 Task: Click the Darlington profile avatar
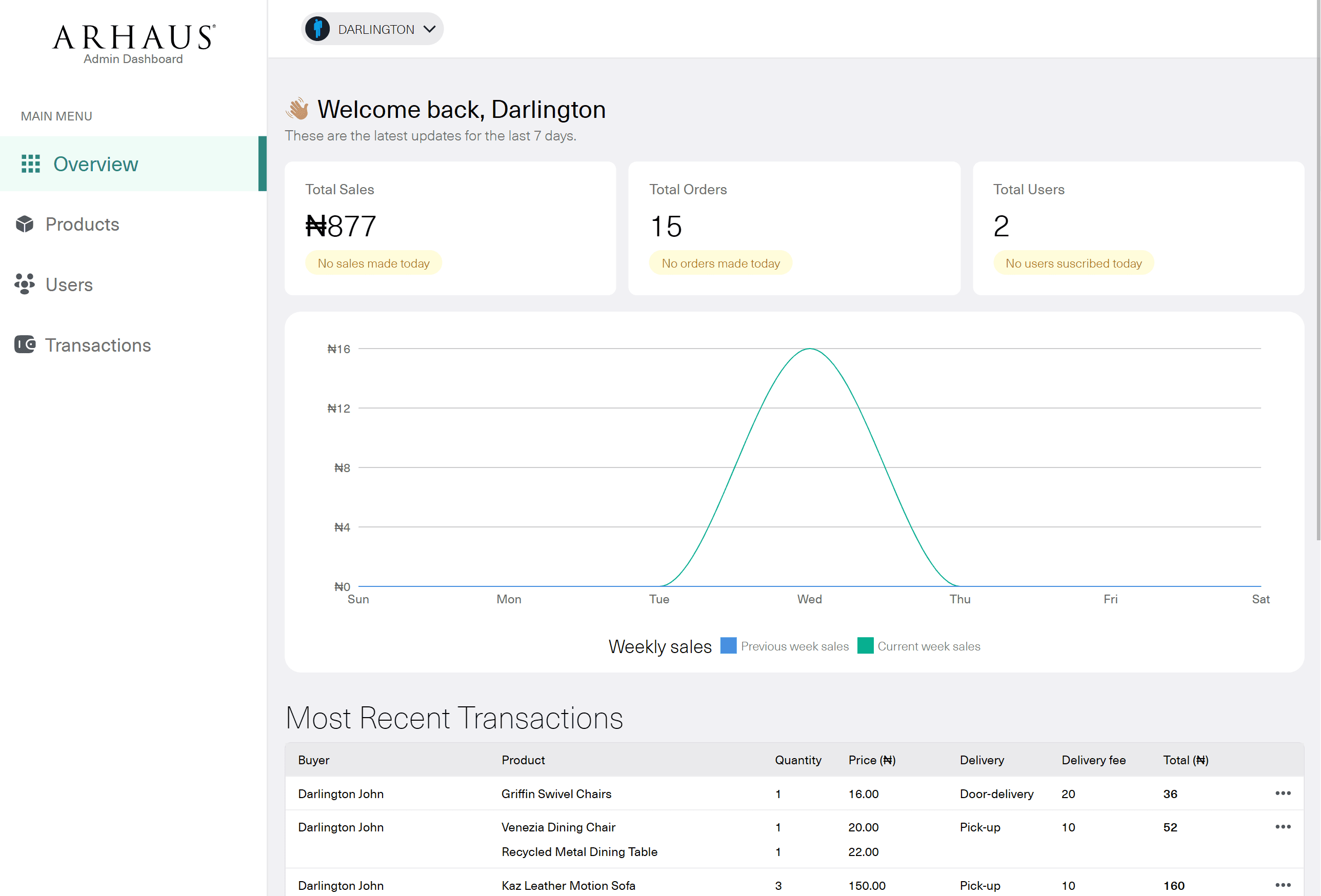(318, 29)
